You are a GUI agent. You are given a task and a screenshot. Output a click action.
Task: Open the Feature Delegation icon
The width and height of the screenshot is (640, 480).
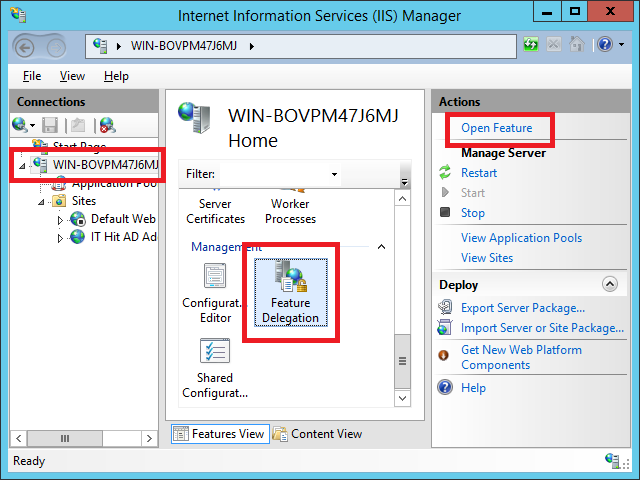coord(291,293)
